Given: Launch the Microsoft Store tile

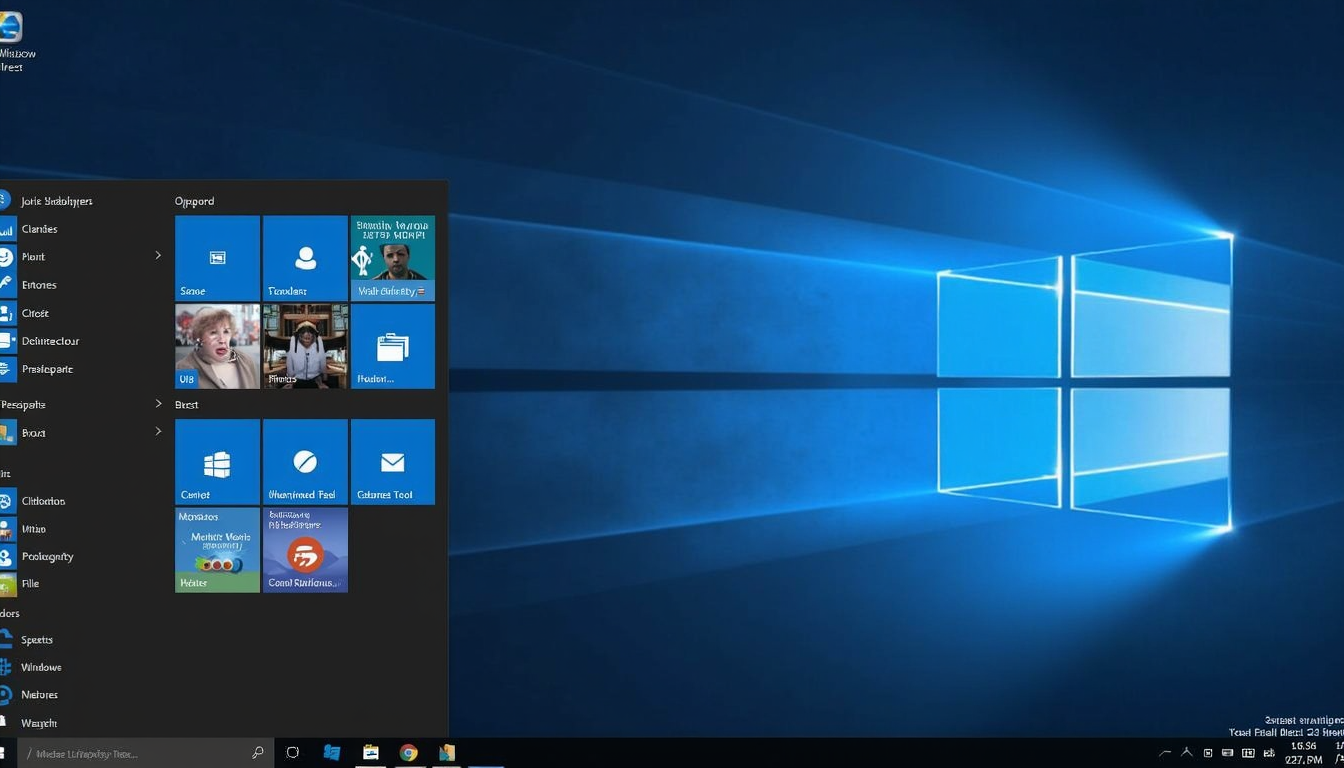Looking at the screenshot, I should click(217, 461).
